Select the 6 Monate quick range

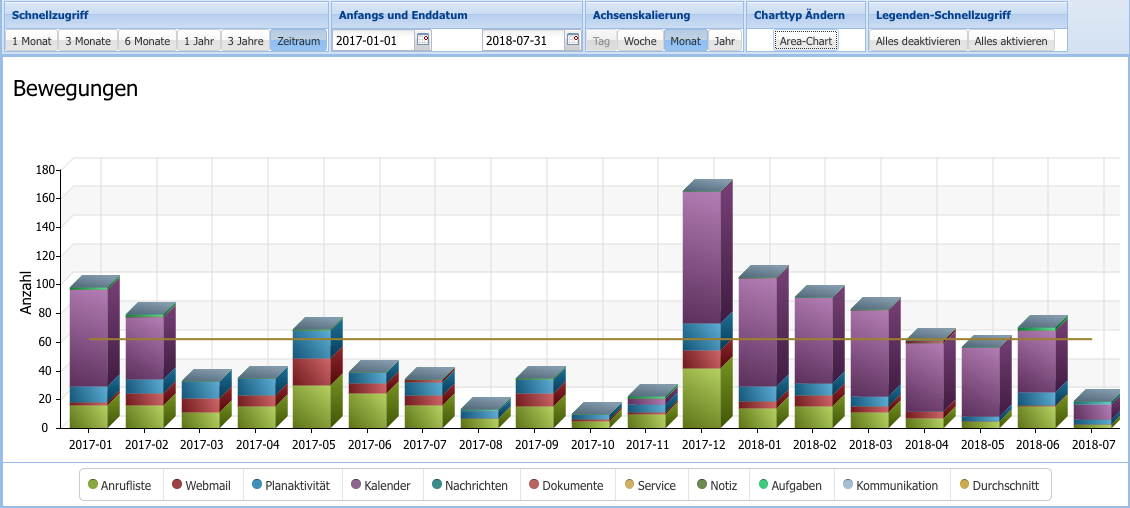(x=147, y=41)
